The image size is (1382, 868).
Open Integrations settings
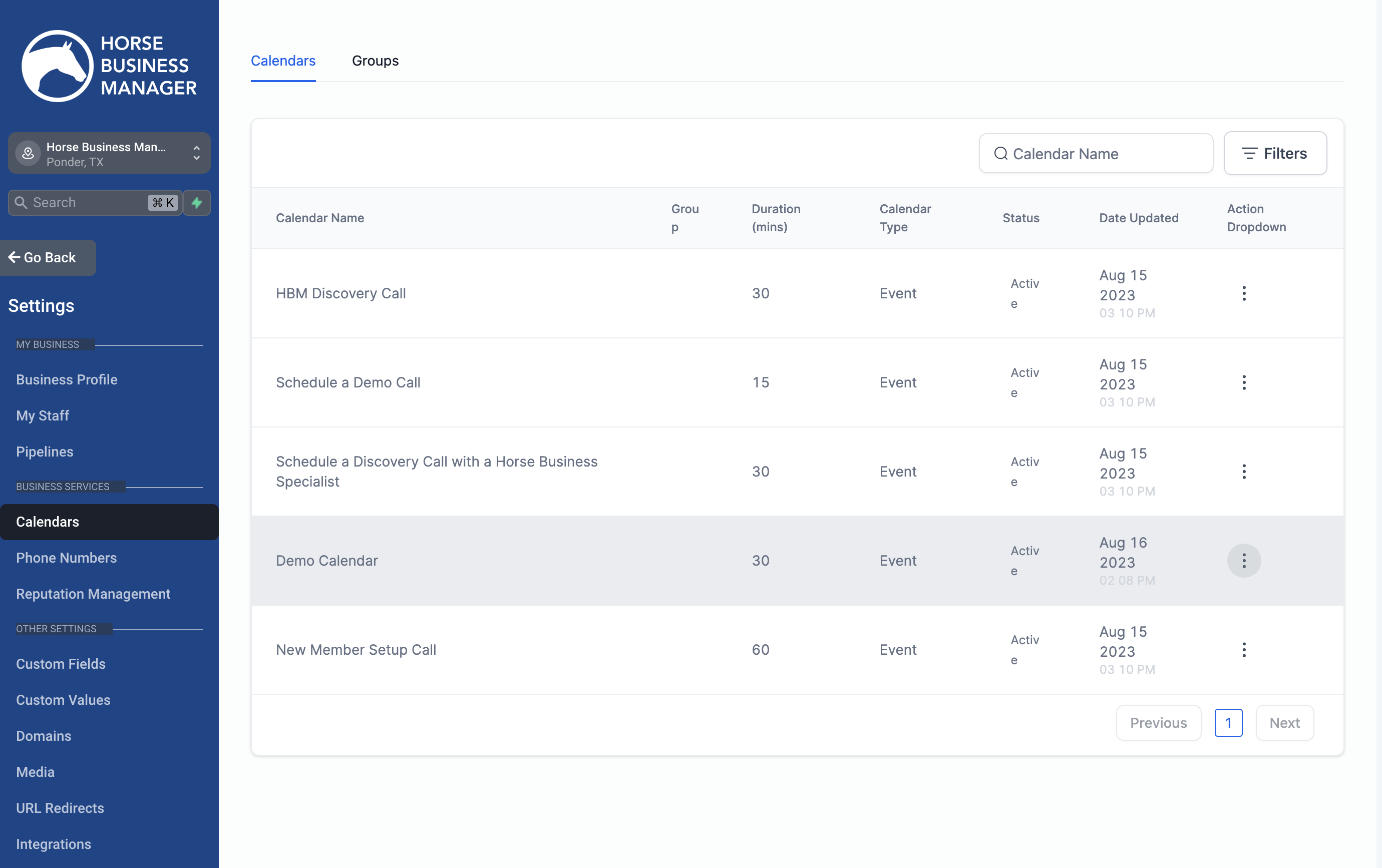point(54,844)
